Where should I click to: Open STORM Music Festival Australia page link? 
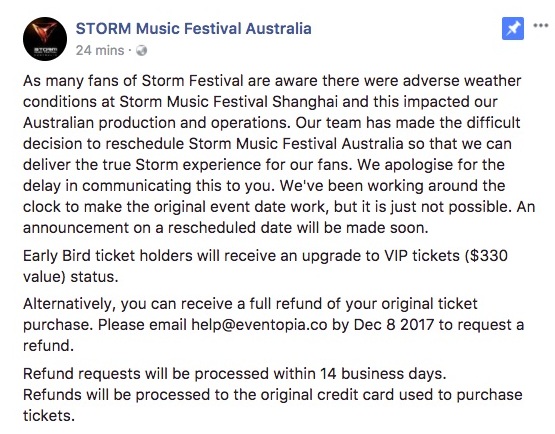pyautogui.click(x=194, y=28)
